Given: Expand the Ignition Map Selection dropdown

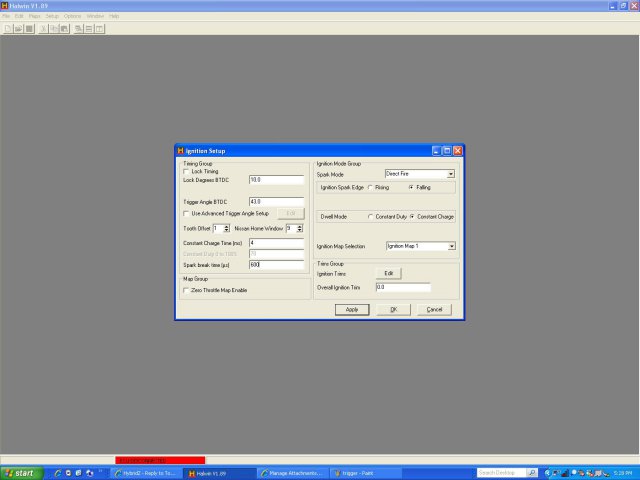Looking at the screenshot, I should click(x=451, y=245).
